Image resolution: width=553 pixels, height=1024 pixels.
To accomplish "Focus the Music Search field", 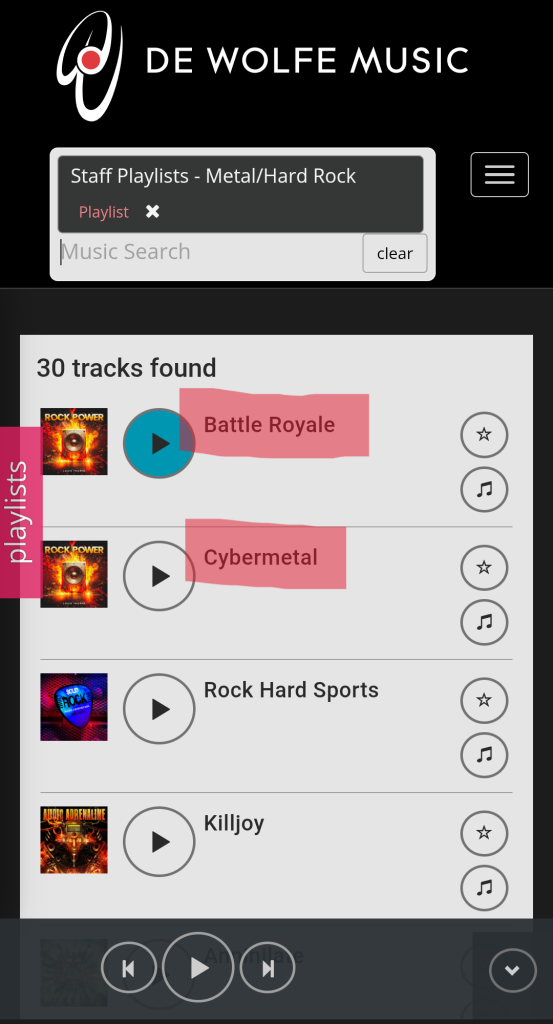I will tap(210, 252).
